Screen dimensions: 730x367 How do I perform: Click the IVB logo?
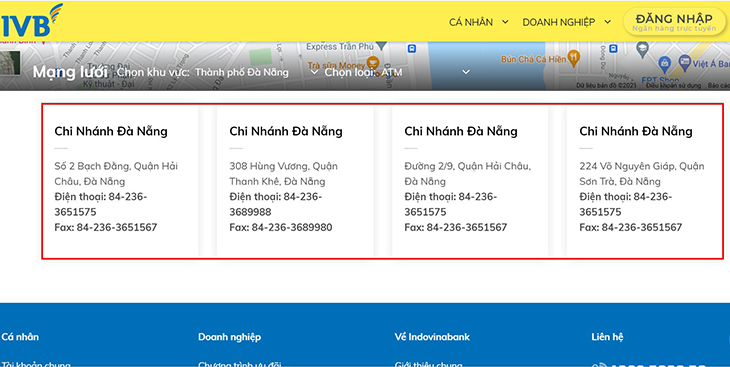(x=31, y=21)
